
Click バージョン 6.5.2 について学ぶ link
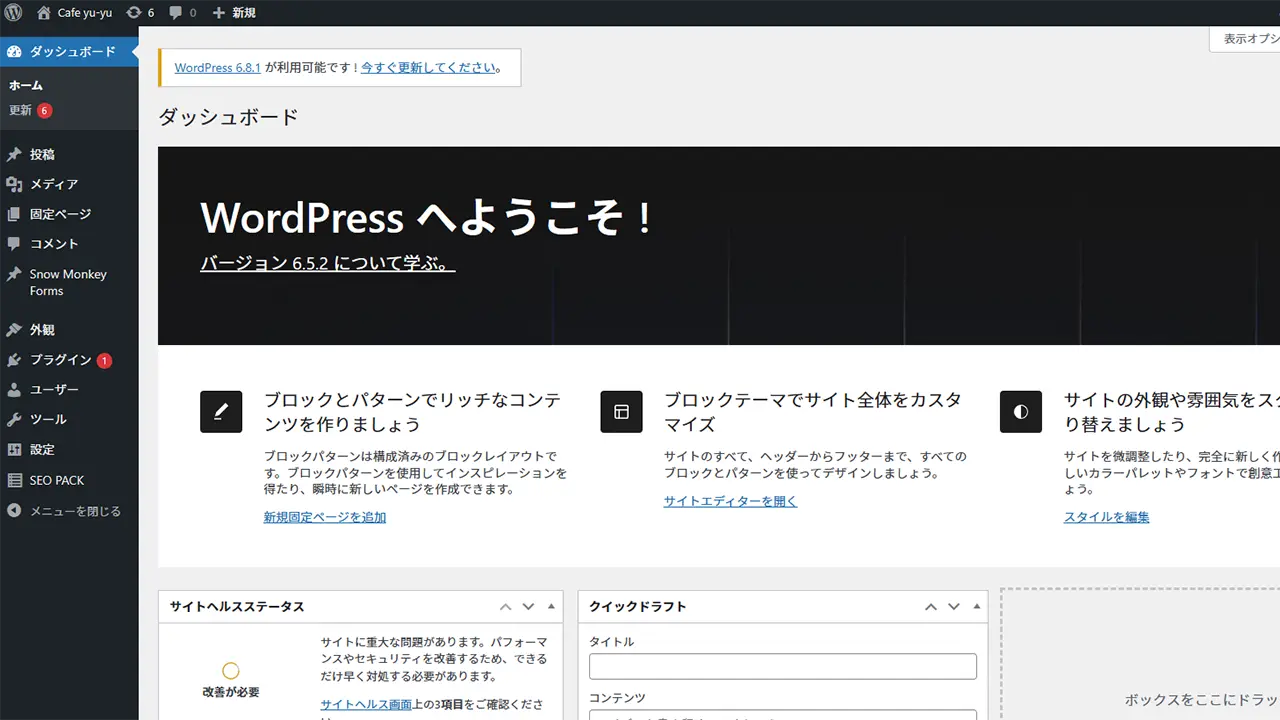tap(328, 264)
